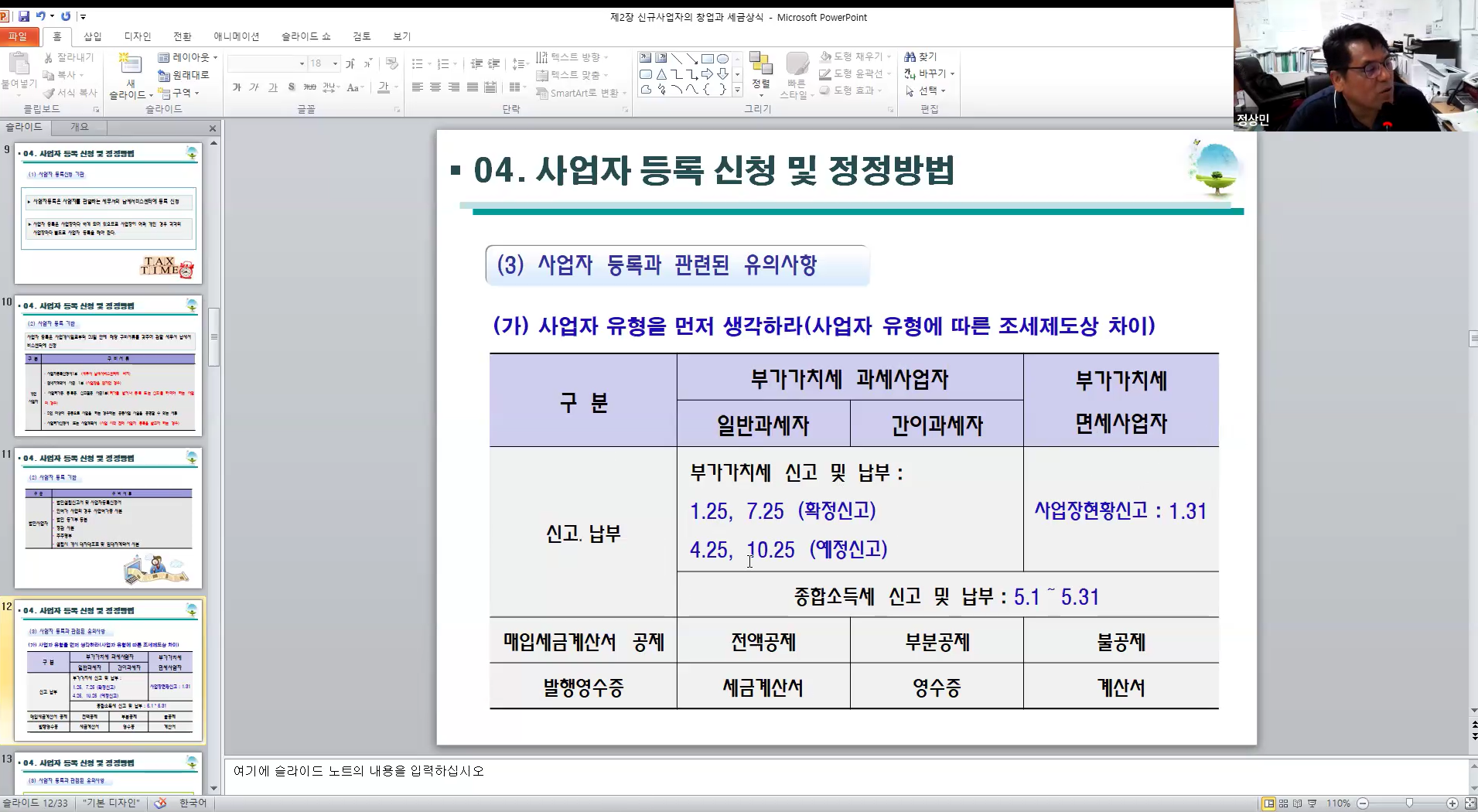Select slide 10 thumbnail
Screen dimensions: 1478x812
coord(108,365)
